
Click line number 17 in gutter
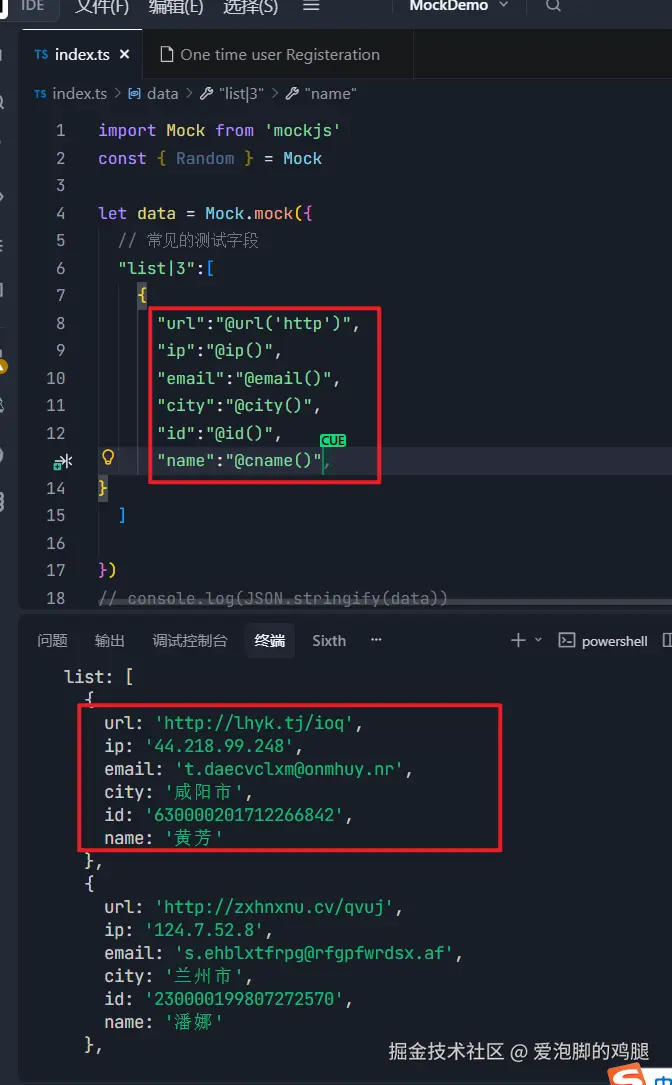tap(55, 570)
